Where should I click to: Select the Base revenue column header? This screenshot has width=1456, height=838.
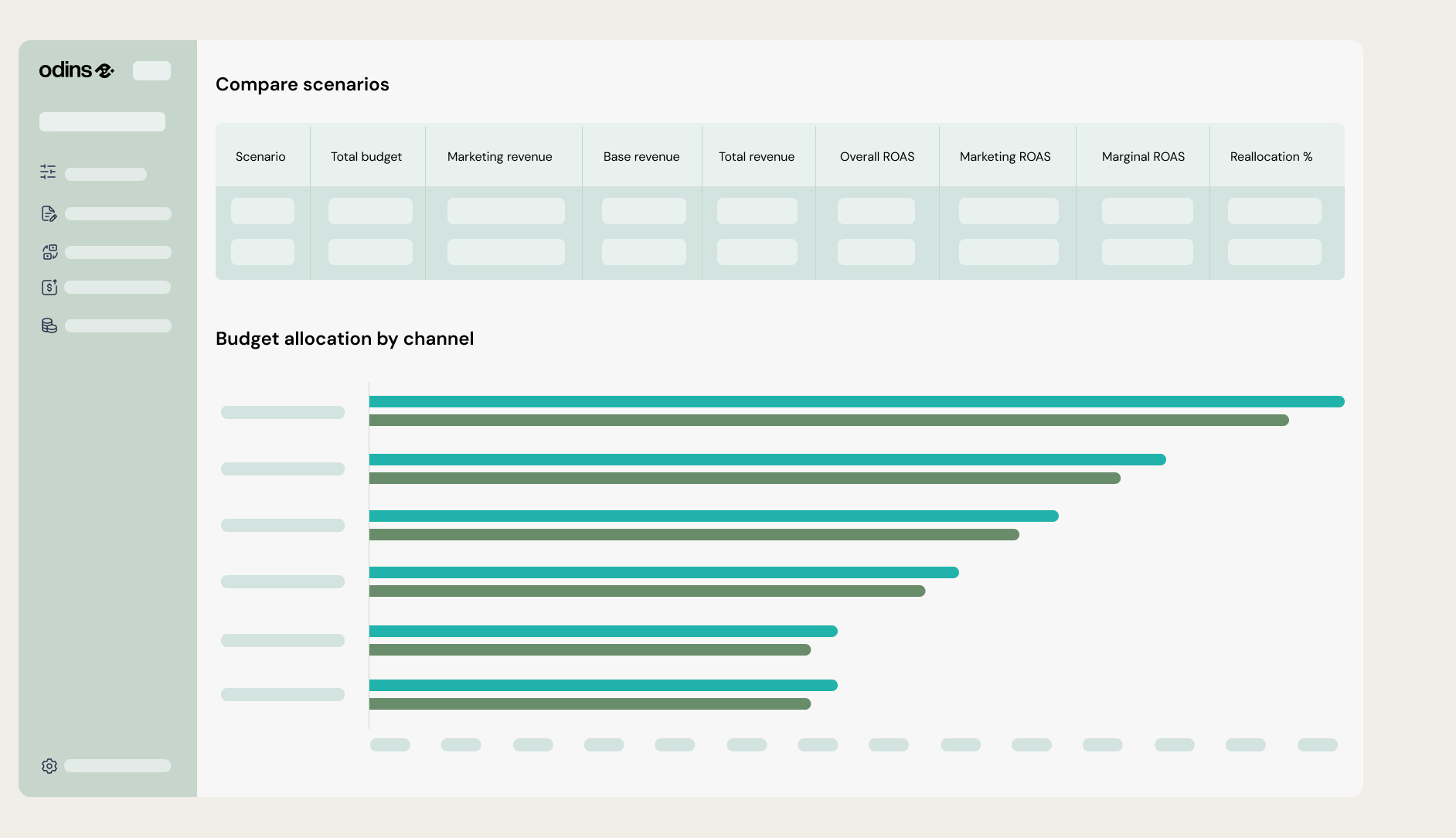tap(641, 156)
